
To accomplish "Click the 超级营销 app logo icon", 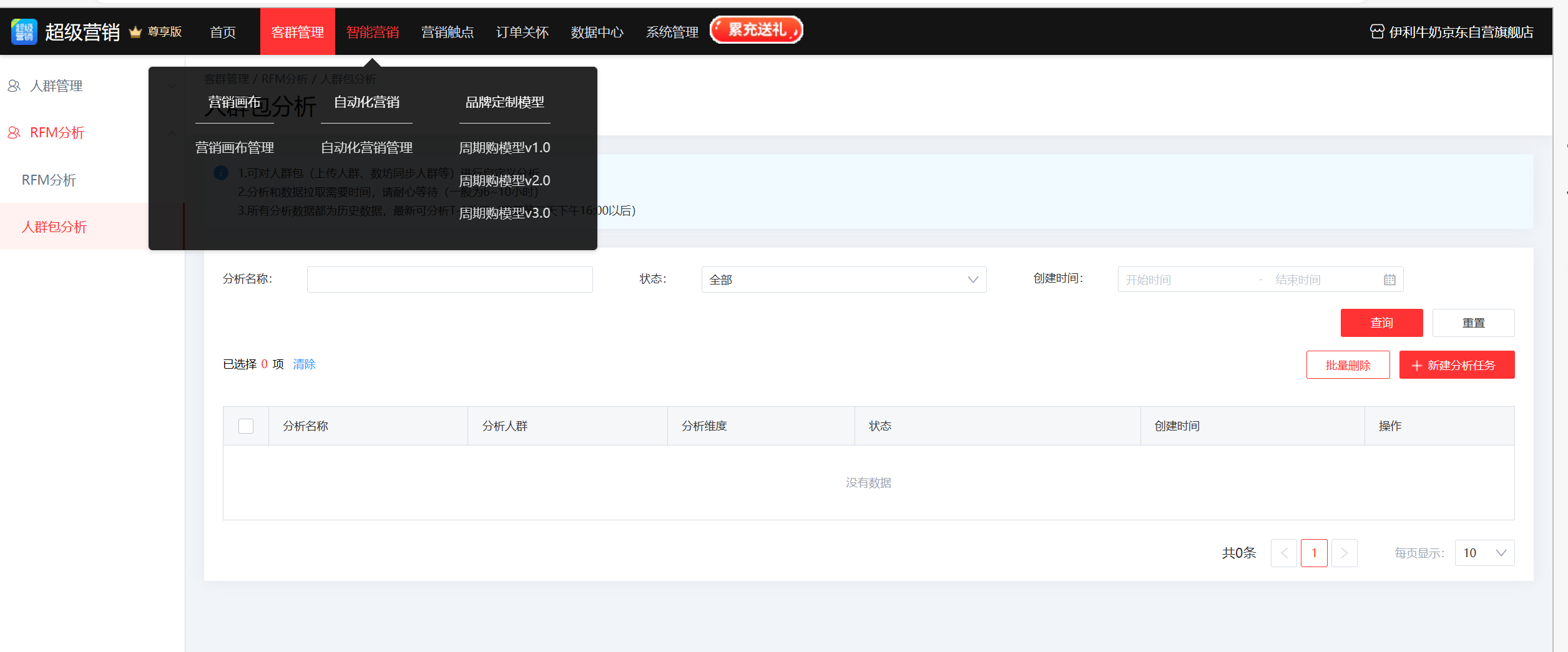I will click(24, 31).
